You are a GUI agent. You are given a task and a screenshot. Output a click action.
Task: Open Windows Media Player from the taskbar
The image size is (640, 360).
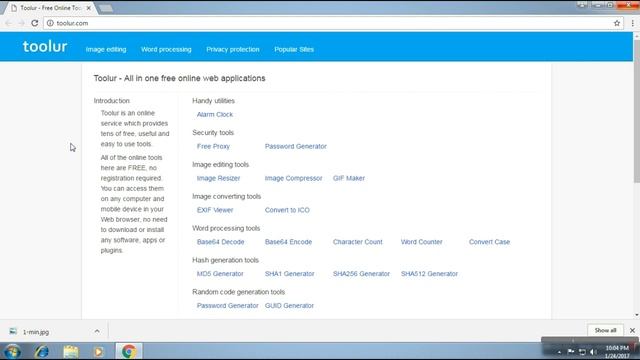point(99,351)
